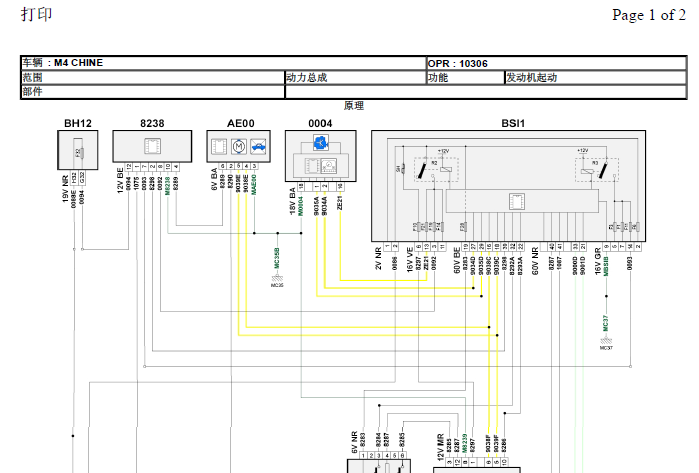Click the '18V BA' connector label
699x473 pixels.
coord(292,202)
